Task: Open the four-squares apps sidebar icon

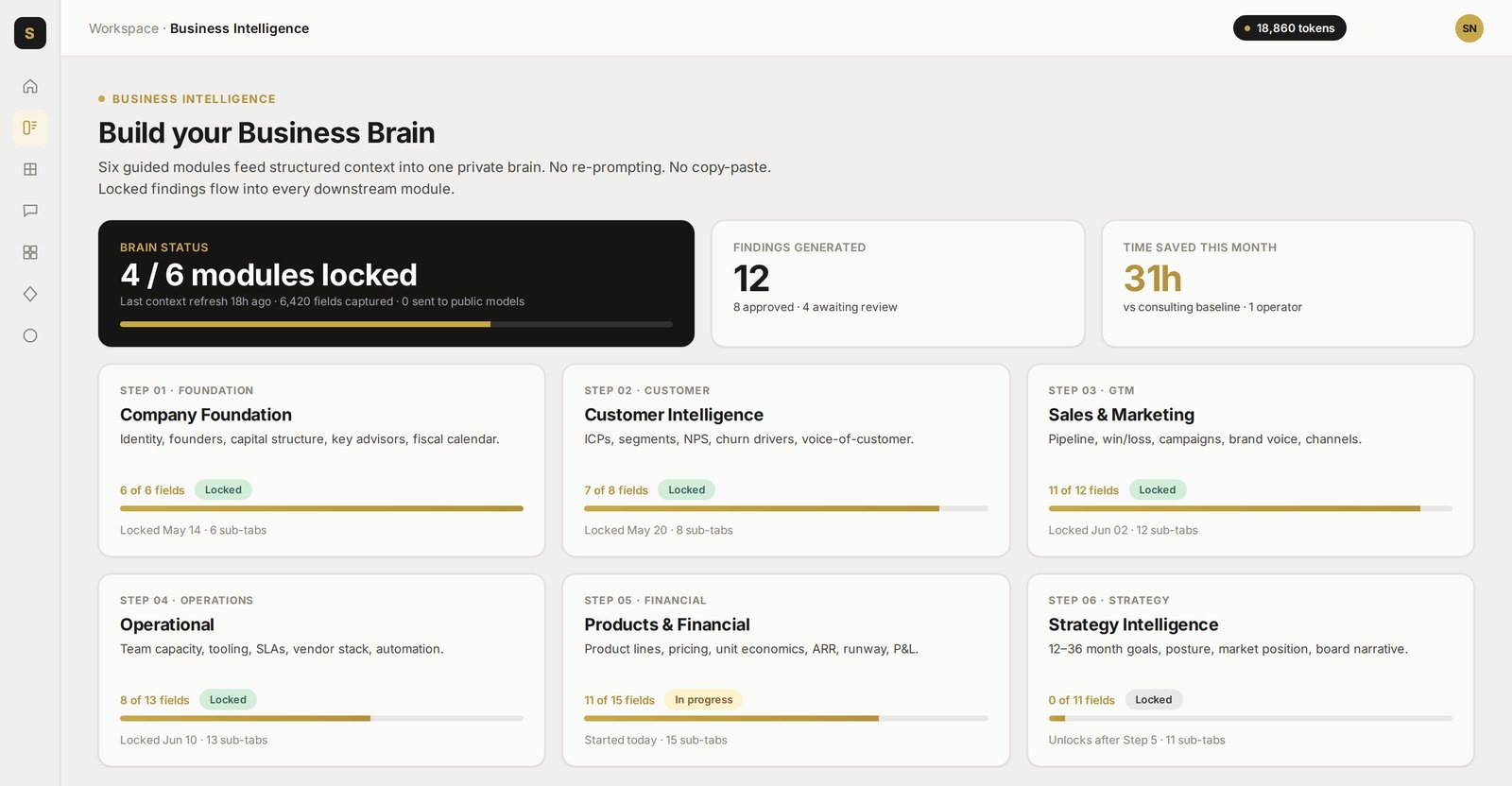Action: tap(30, 252)
